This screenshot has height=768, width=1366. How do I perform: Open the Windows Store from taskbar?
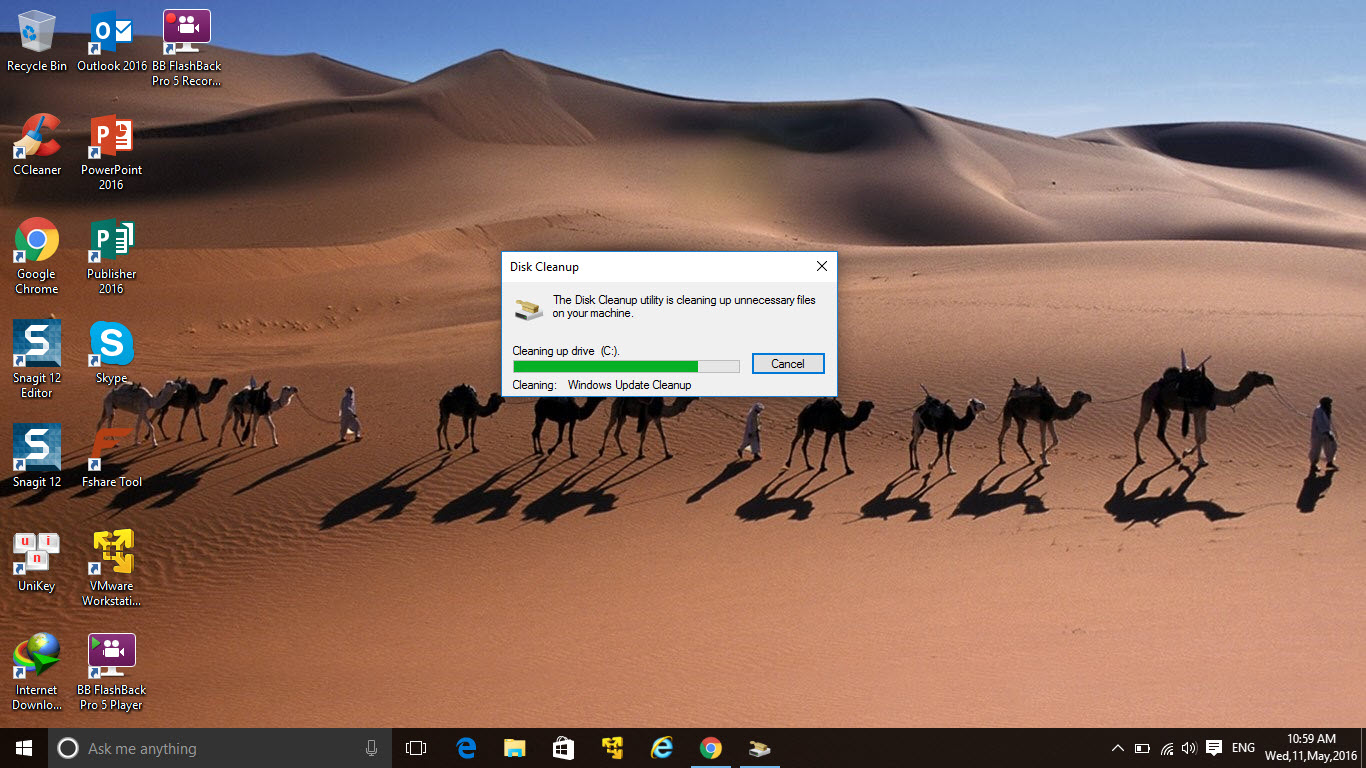[564, 748]
